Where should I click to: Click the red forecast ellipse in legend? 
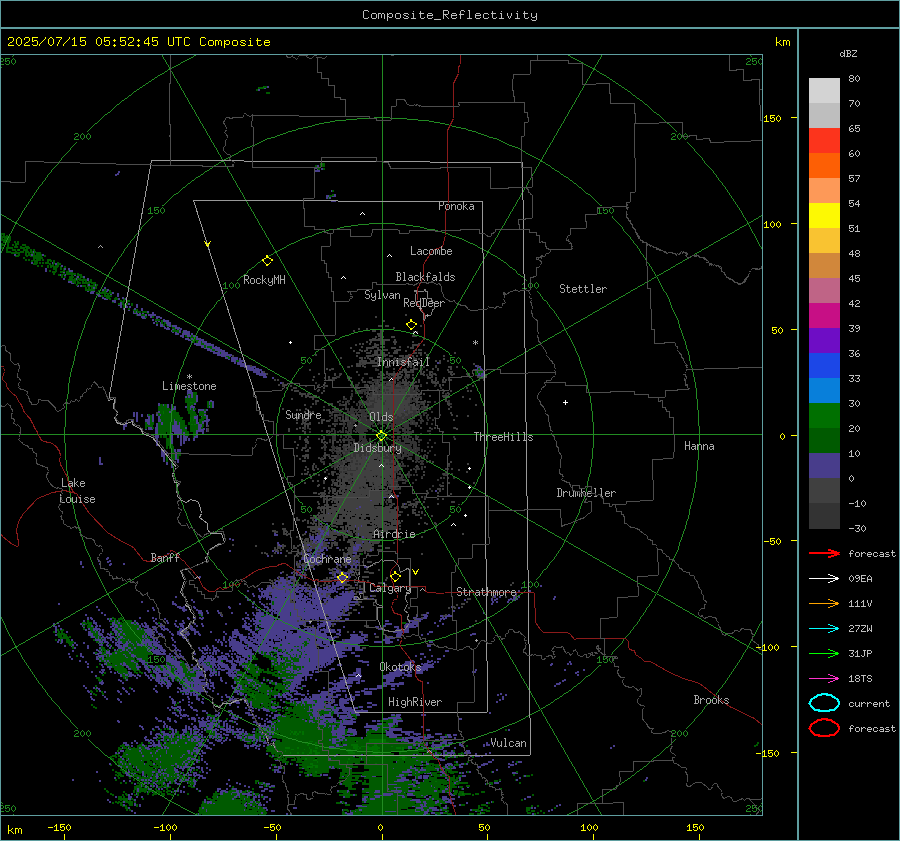(824, 728)
